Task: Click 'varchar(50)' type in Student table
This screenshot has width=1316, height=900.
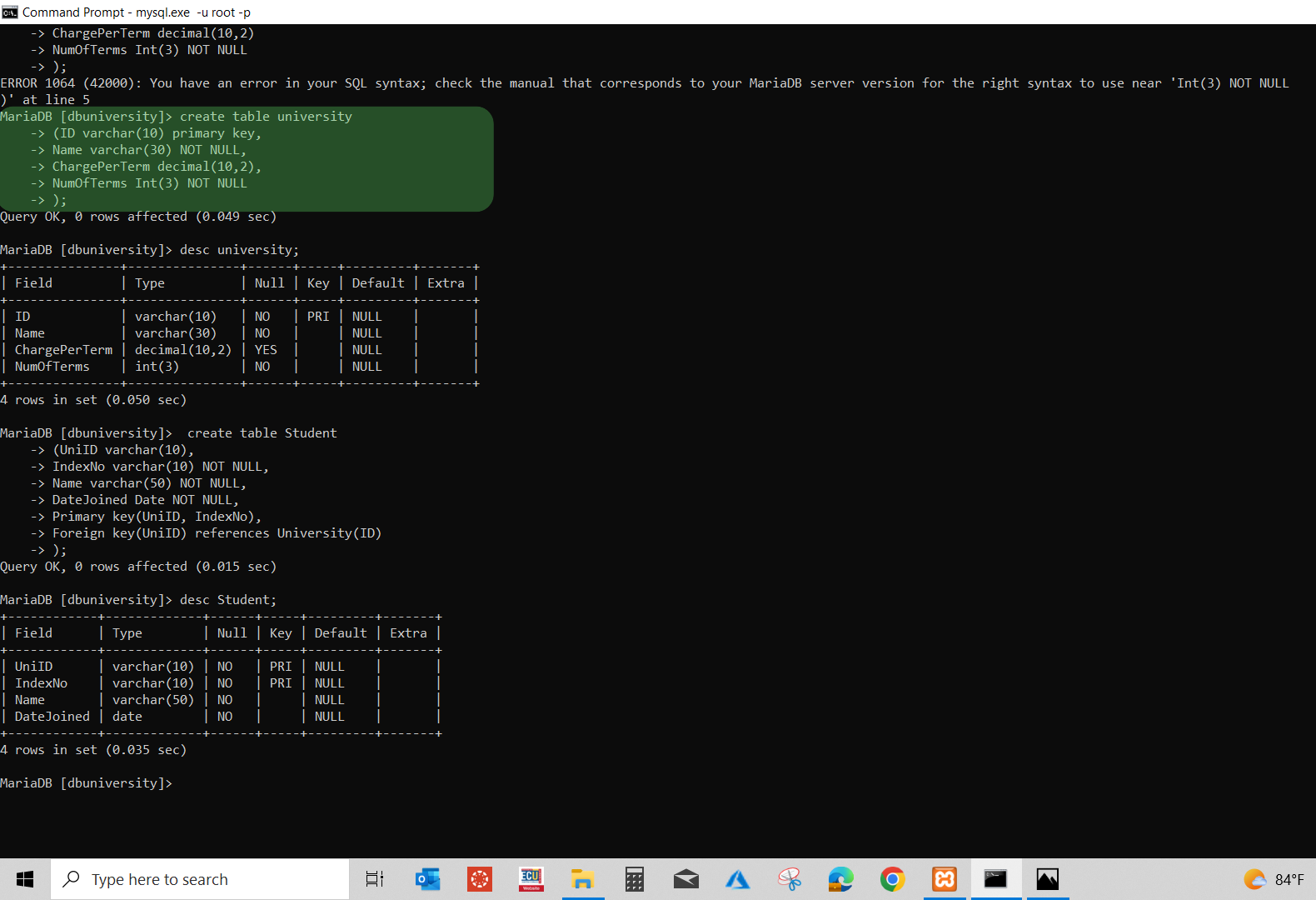Action: pyautogui.click(x=153, y=700)
